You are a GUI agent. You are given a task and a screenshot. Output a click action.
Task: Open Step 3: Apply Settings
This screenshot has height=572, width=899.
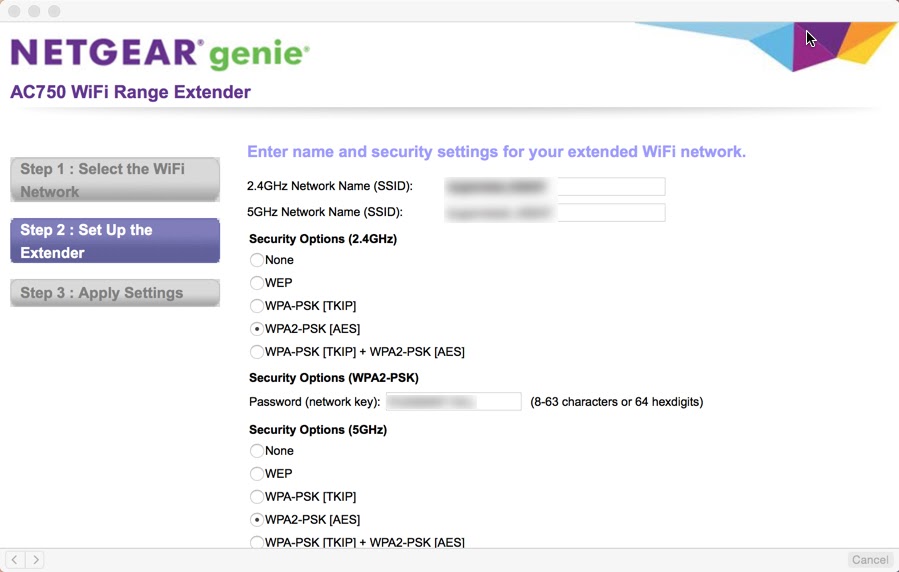coord(115,293)
